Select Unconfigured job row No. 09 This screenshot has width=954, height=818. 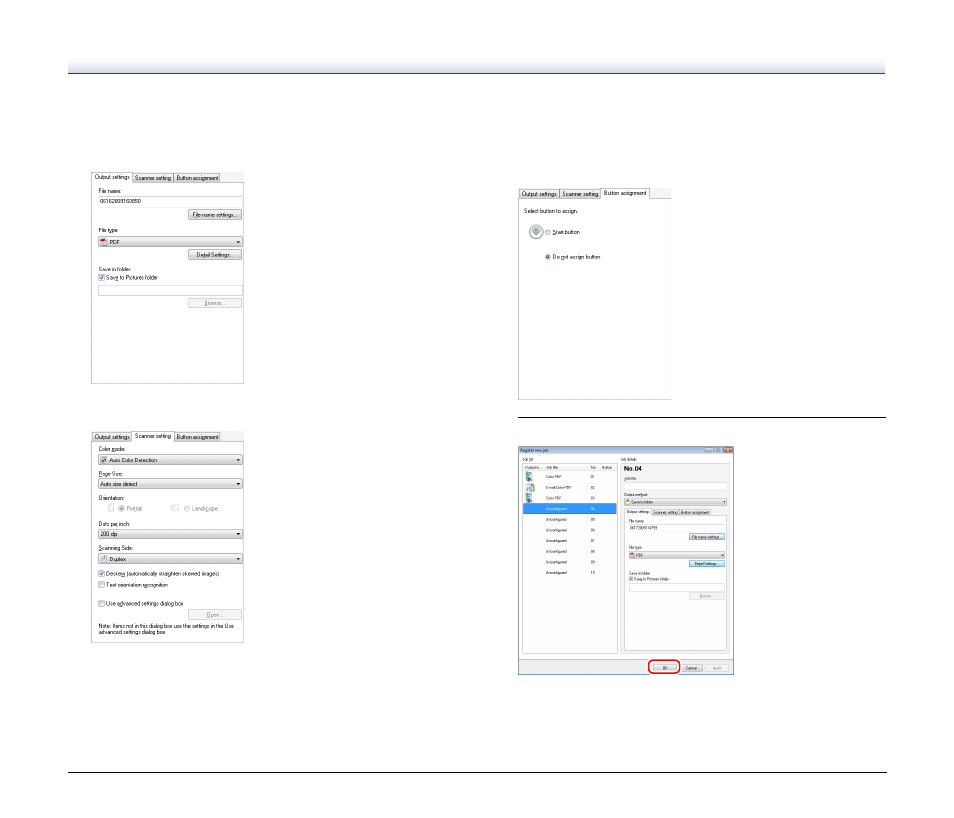pos(569,562)
